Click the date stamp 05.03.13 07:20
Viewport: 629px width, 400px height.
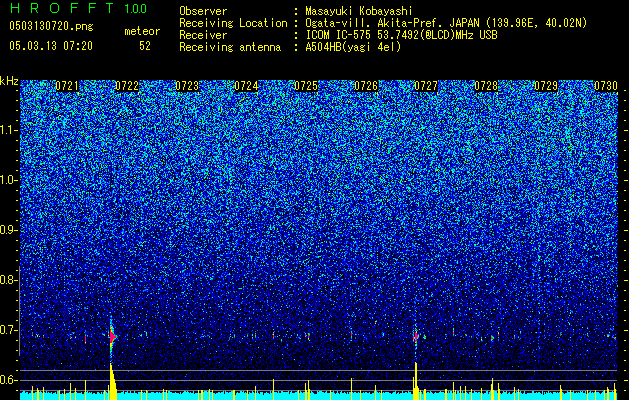click(51, 46)
